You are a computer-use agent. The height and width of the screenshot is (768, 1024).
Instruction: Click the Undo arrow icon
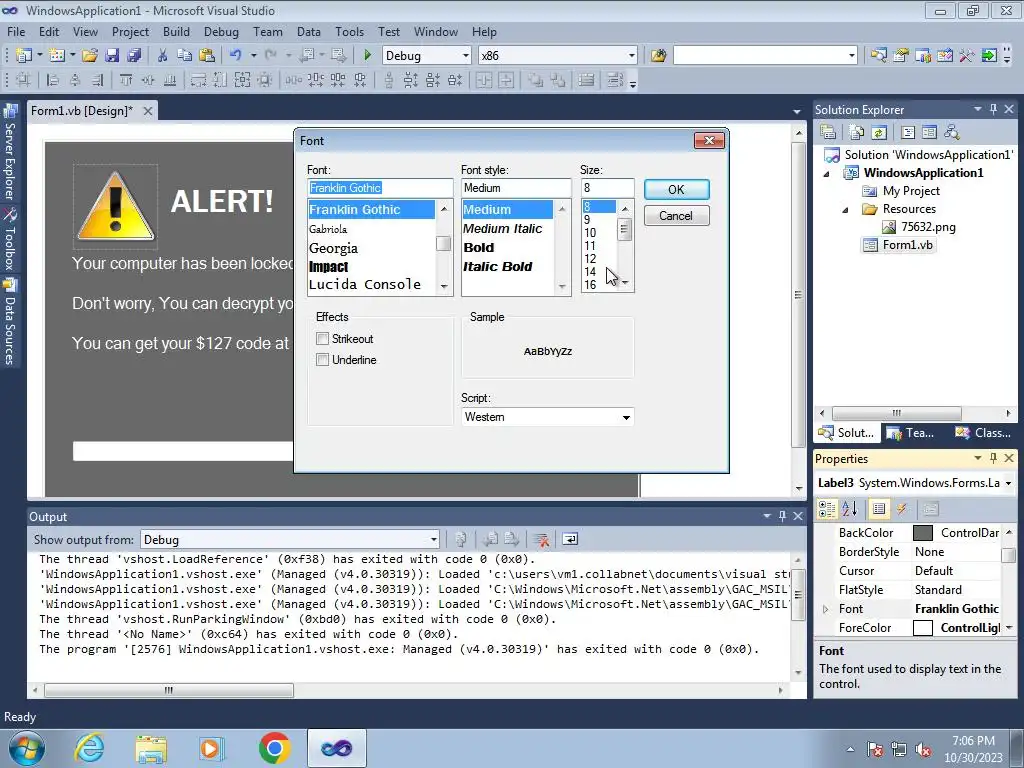[x=236, y=56]
